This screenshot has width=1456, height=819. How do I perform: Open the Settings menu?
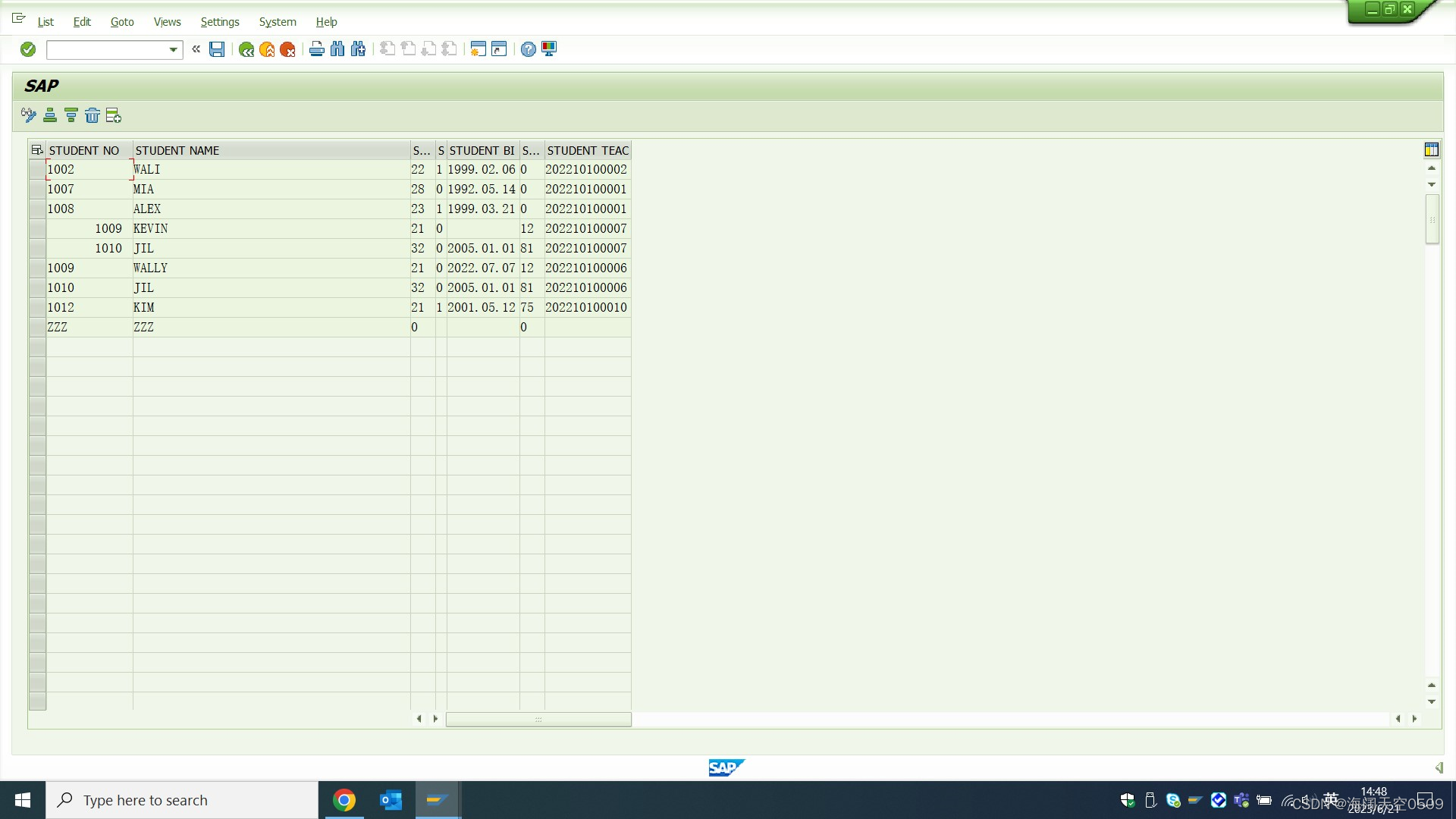coord(220,22)
